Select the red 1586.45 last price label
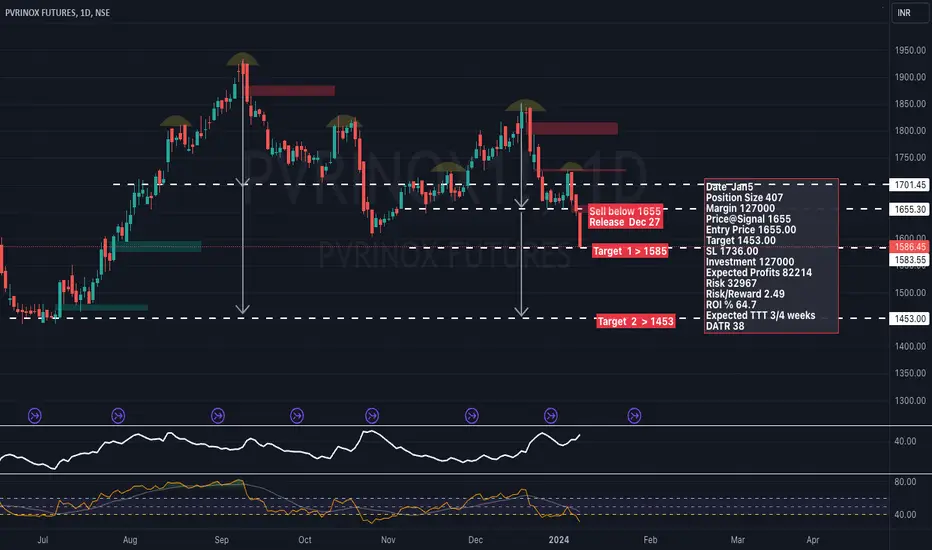This screenshot has height=550, width=932. click(x=909, y=247)
